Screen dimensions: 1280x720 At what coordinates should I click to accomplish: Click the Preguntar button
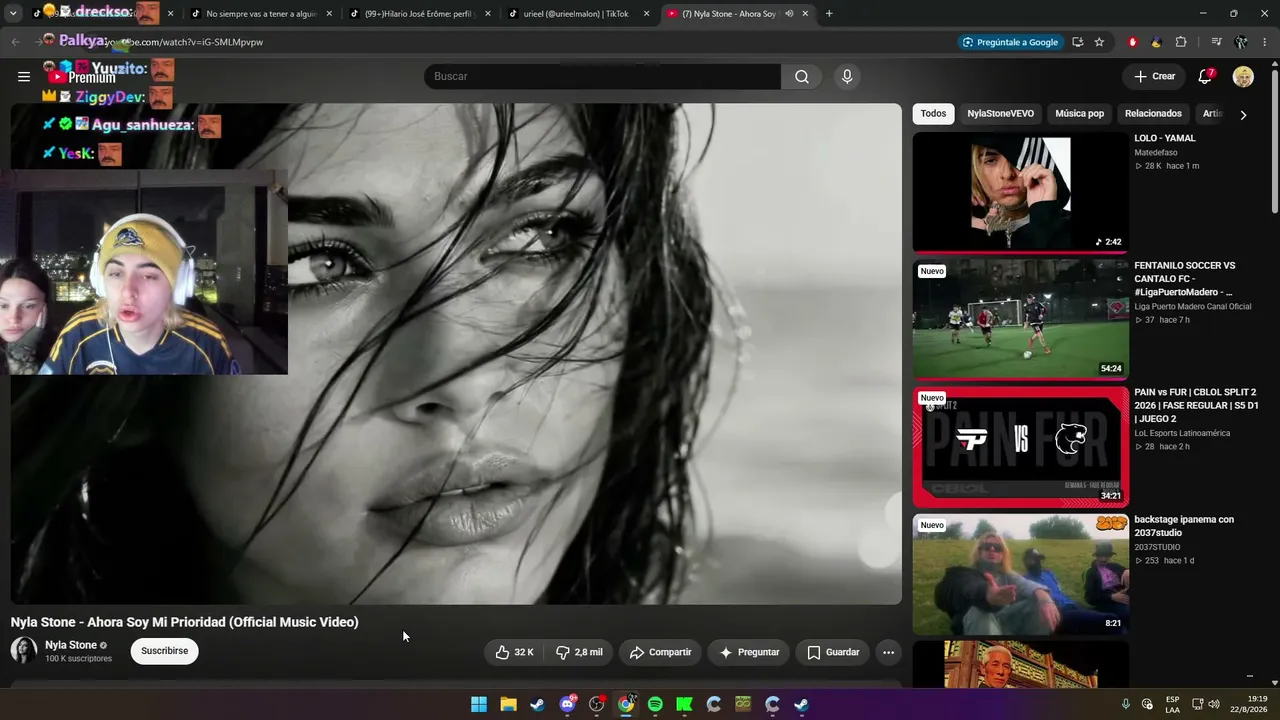[x=749, y=652]
